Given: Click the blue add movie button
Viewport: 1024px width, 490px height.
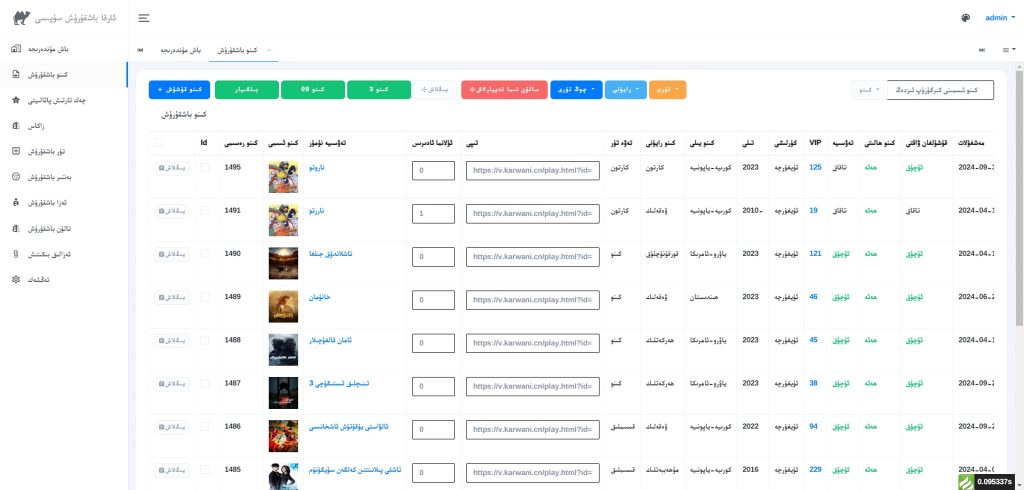Looking at the screenshot, I should tap(178, 90).
